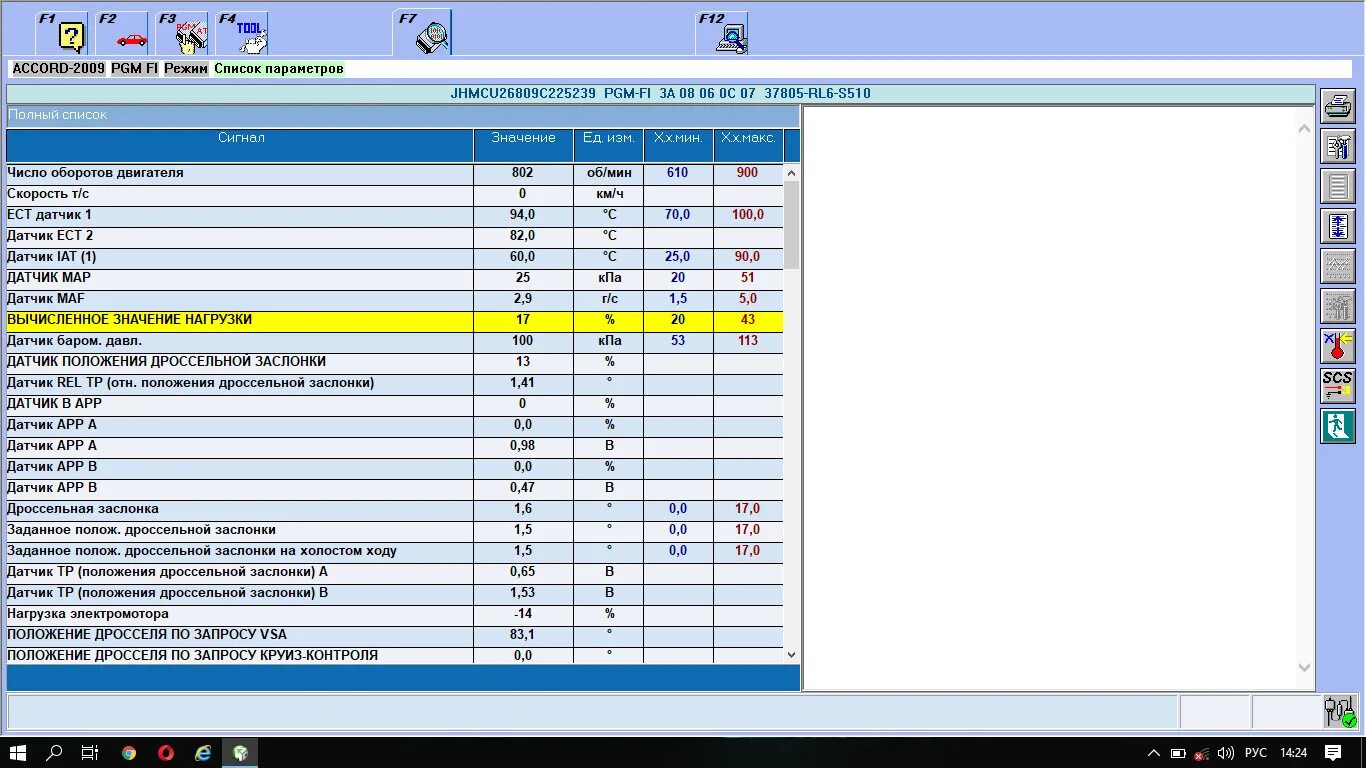Image resolution: width=1366 pixels, height=768 pixels.
Task: Open the settings tools icon on right sidebar
Action: [1338, 145]
